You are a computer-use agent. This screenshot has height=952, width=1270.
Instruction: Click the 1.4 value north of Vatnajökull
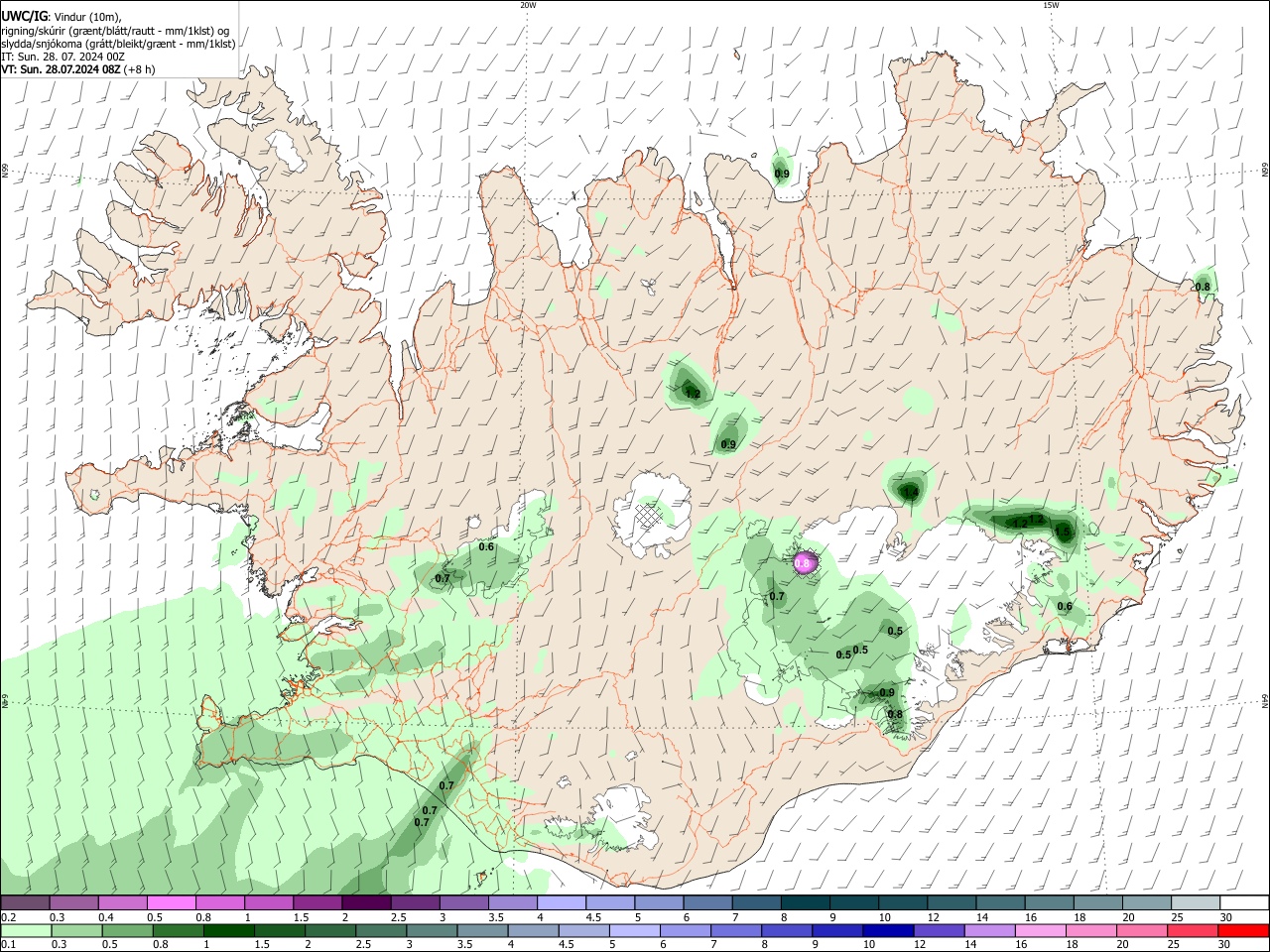[911, 491]
